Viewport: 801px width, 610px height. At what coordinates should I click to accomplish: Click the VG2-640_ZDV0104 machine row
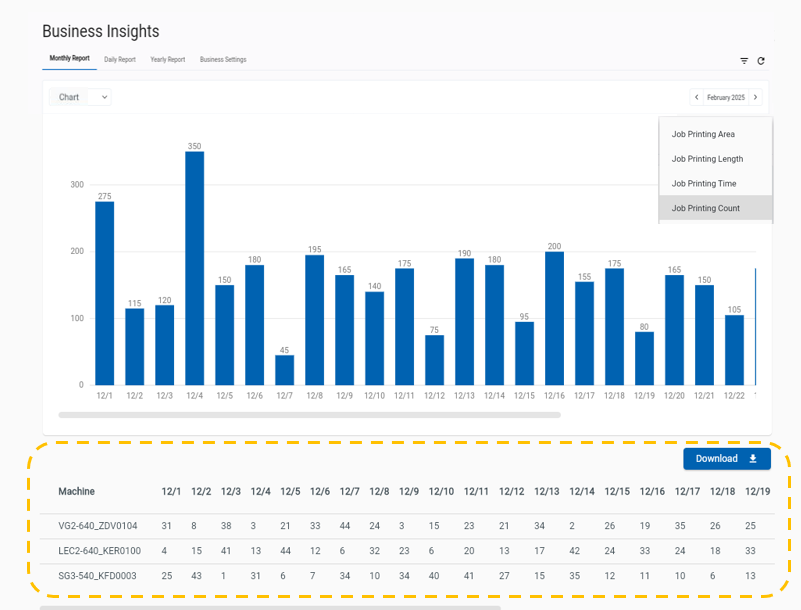(98, 526)
